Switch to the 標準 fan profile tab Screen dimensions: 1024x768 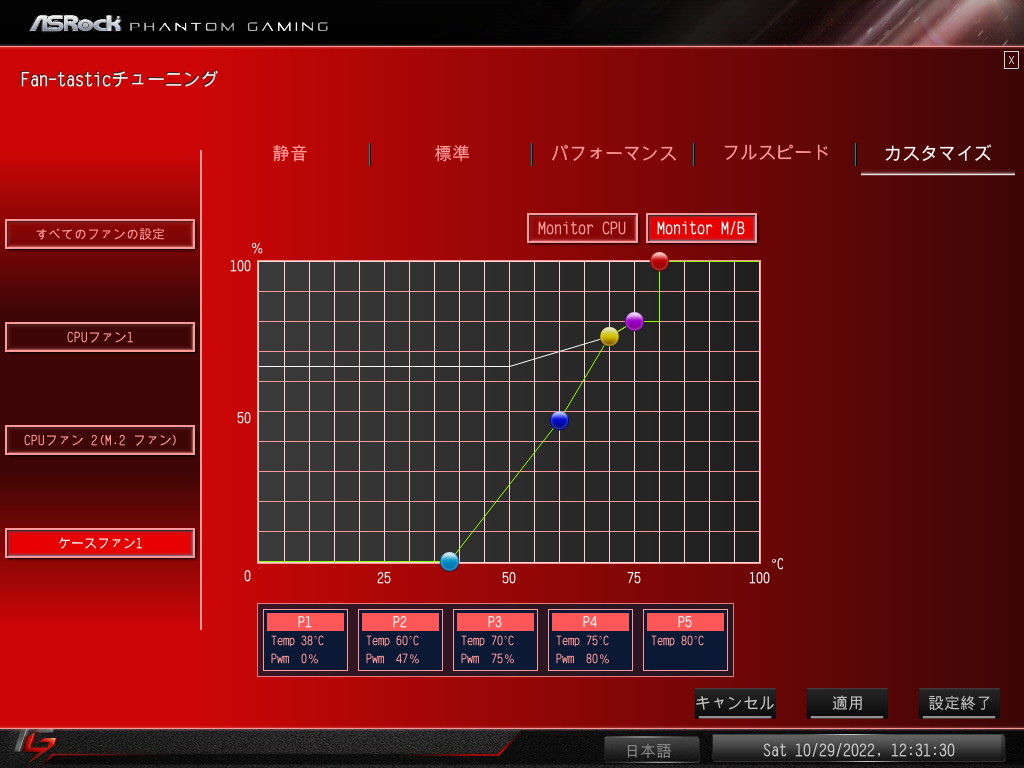[x=452, y=153]
